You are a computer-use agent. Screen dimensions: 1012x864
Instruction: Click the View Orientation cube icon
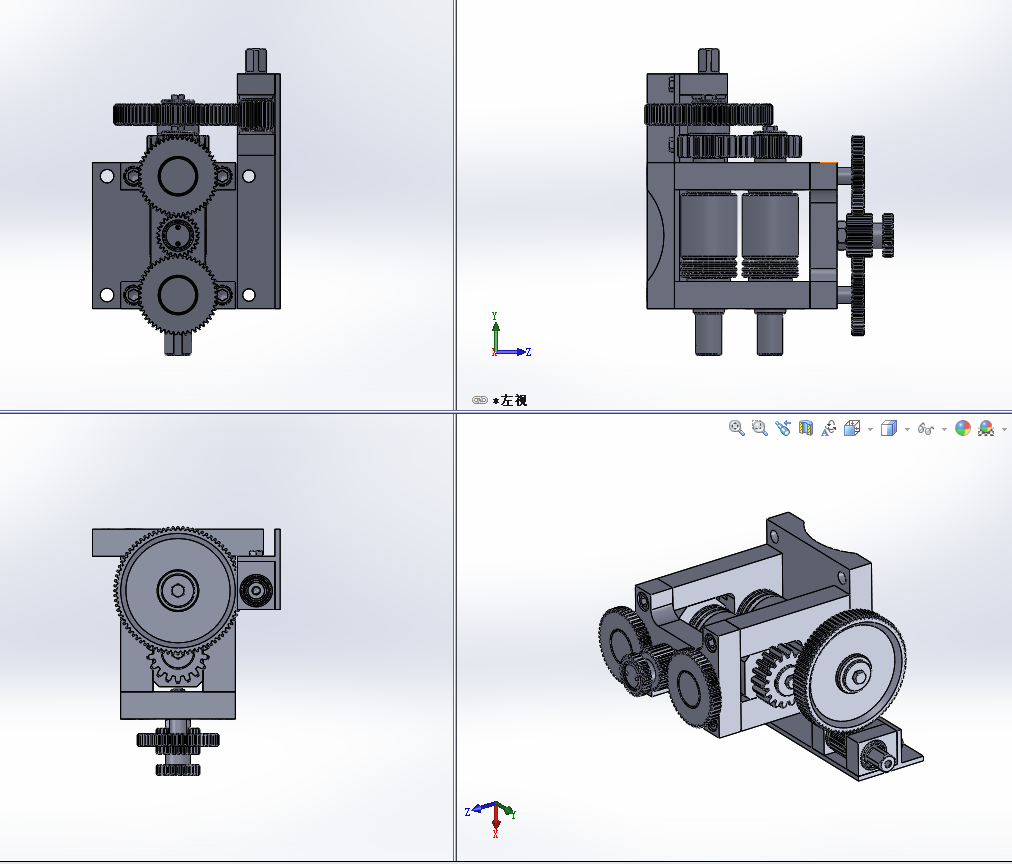[852, 428]
